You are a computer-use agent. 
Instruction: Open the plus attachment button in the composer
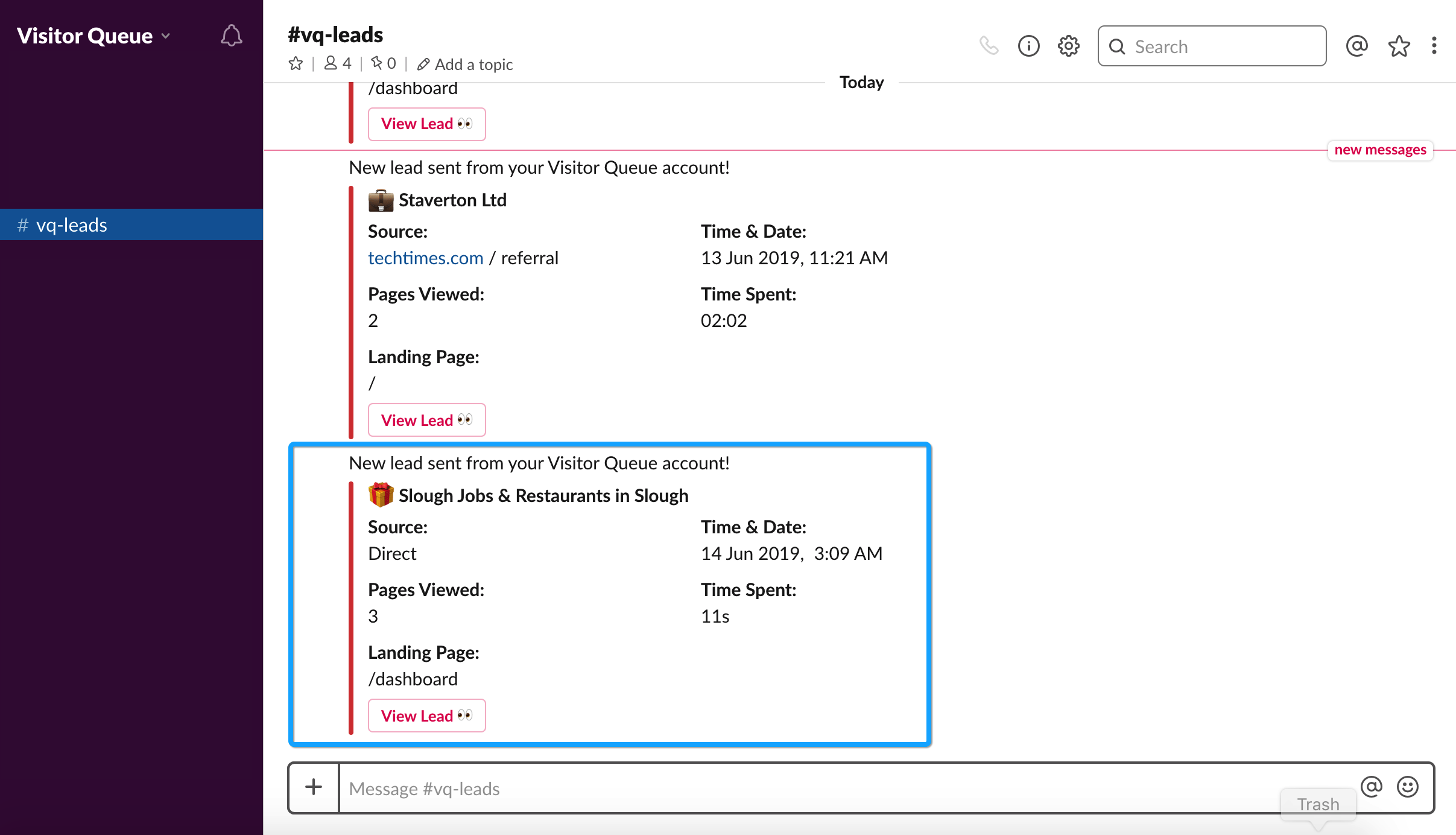click(x=314, y=787)
